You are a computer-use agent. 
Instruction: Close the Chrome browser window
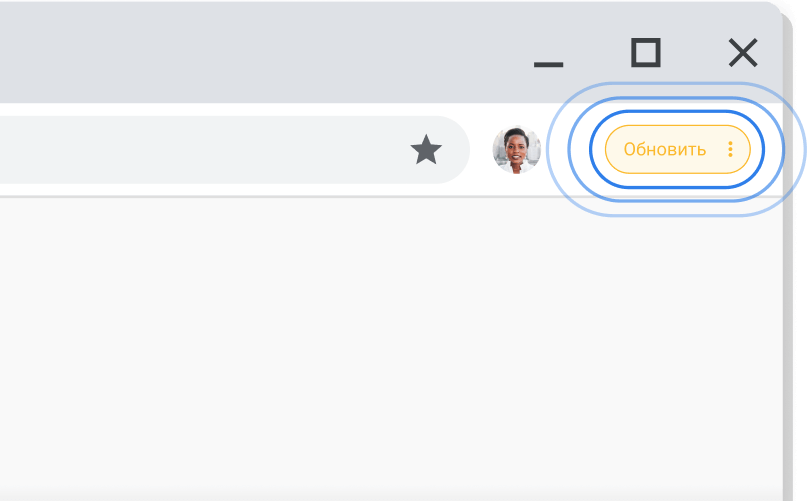click(x=743, y=52)
